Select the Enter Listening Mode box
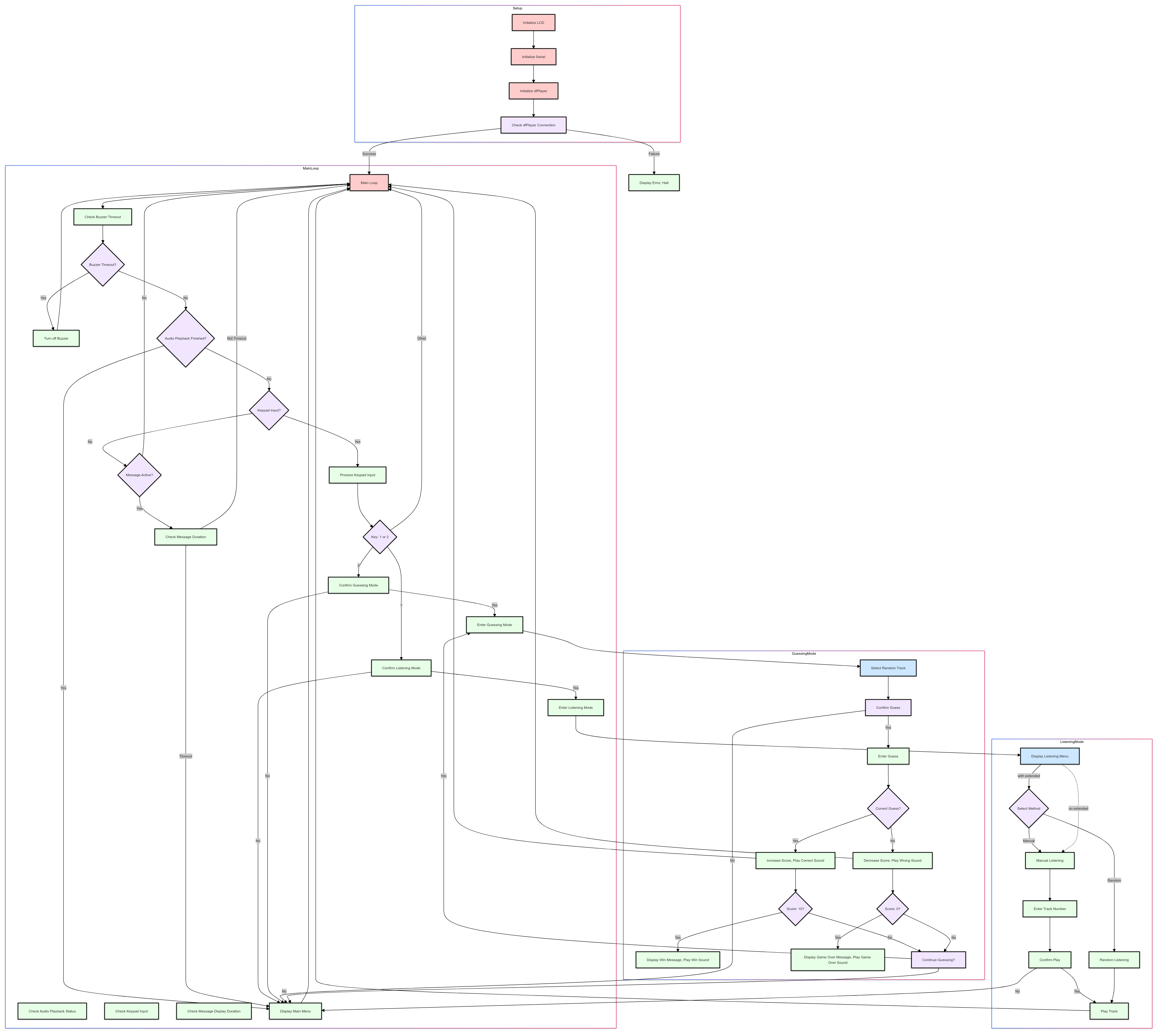Screen dimensions: 1160x1036 coord(575,708)
